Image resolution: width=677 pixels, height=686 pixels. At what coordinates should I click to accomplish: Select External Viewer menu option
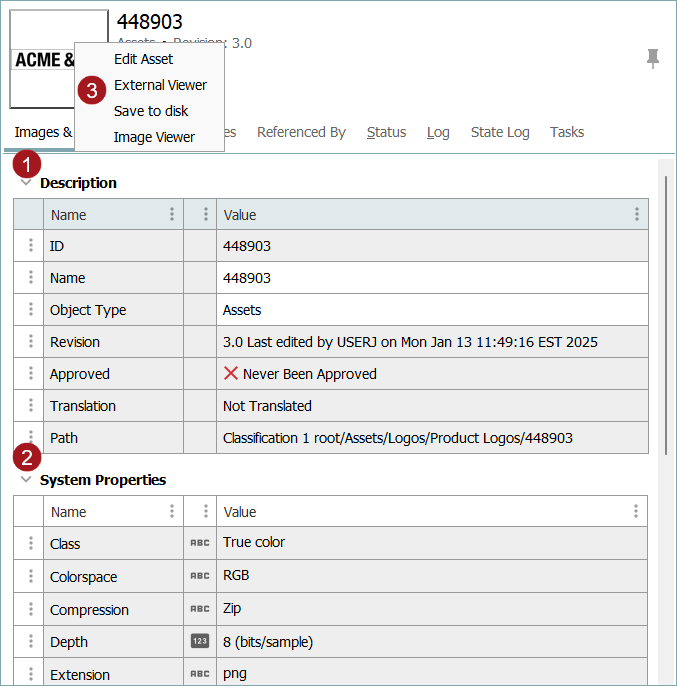pos(160,85)
